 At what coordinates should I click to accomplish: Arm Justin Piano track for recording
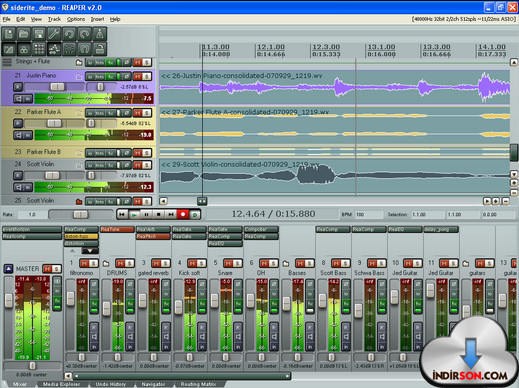point(18,87)
